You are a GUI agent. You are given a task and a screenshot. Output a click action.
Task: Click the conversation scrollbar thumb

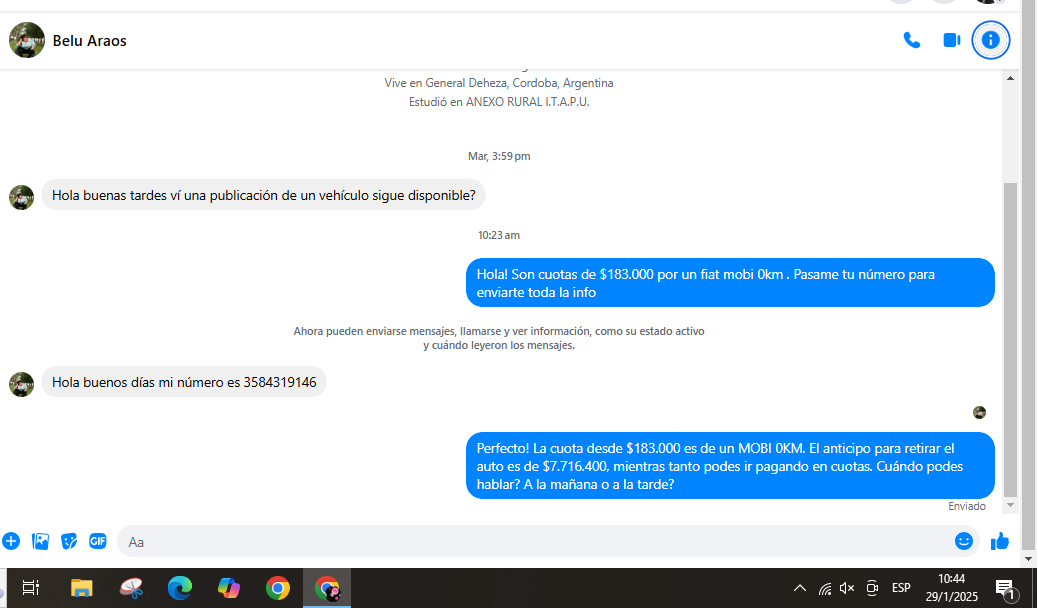pos(1011,339)
